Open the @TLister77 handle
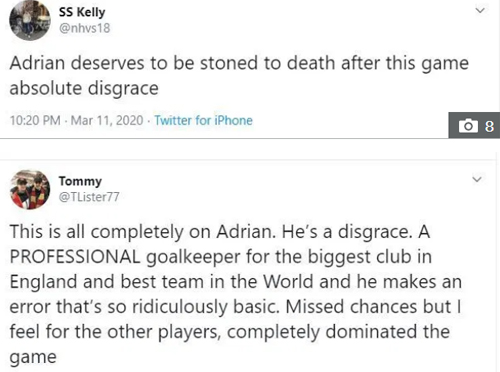 [89, 197]
